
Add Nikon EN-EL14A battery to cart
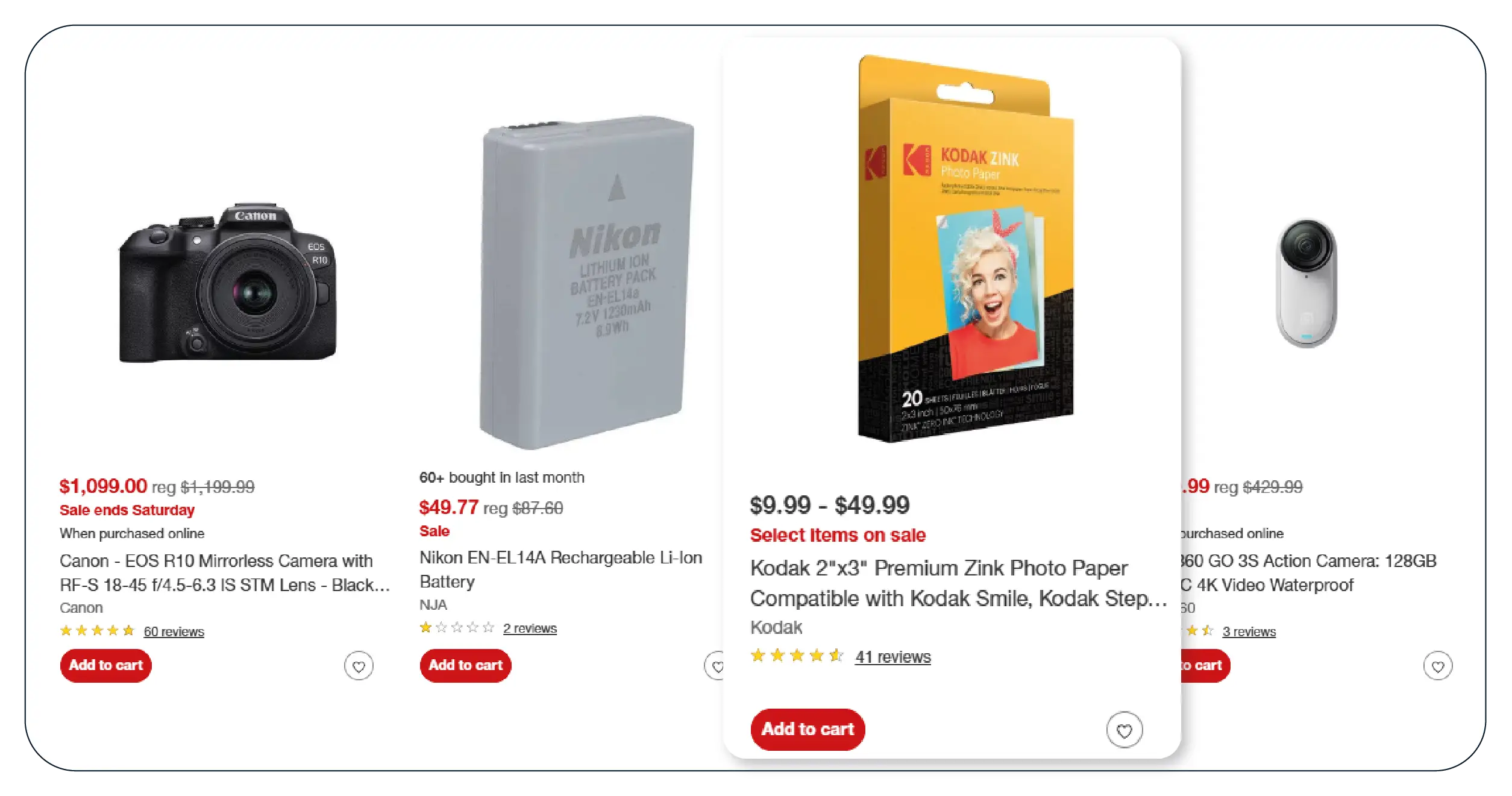tap(465, 666)
